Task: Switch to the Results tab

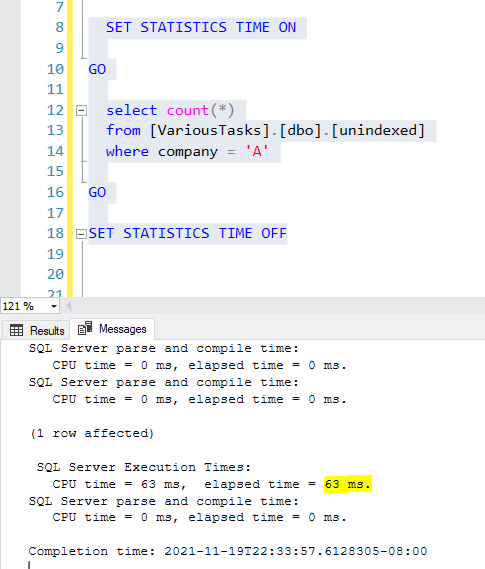Action: [x=36, y=330]
